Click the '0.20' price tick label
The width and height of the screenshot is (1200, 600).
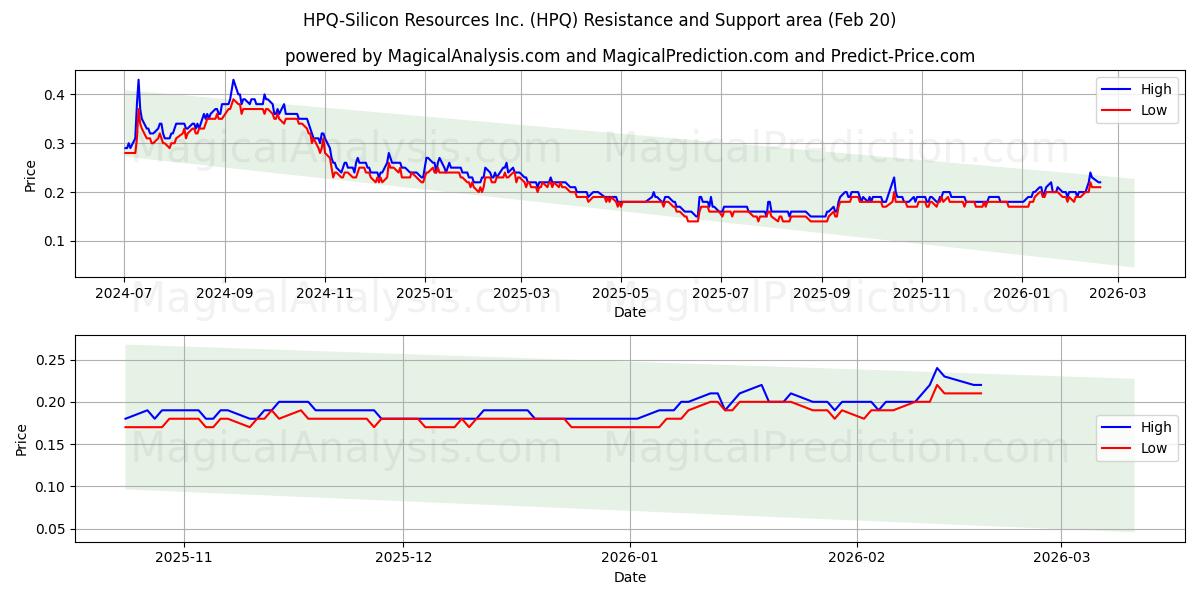click(52, 402)
